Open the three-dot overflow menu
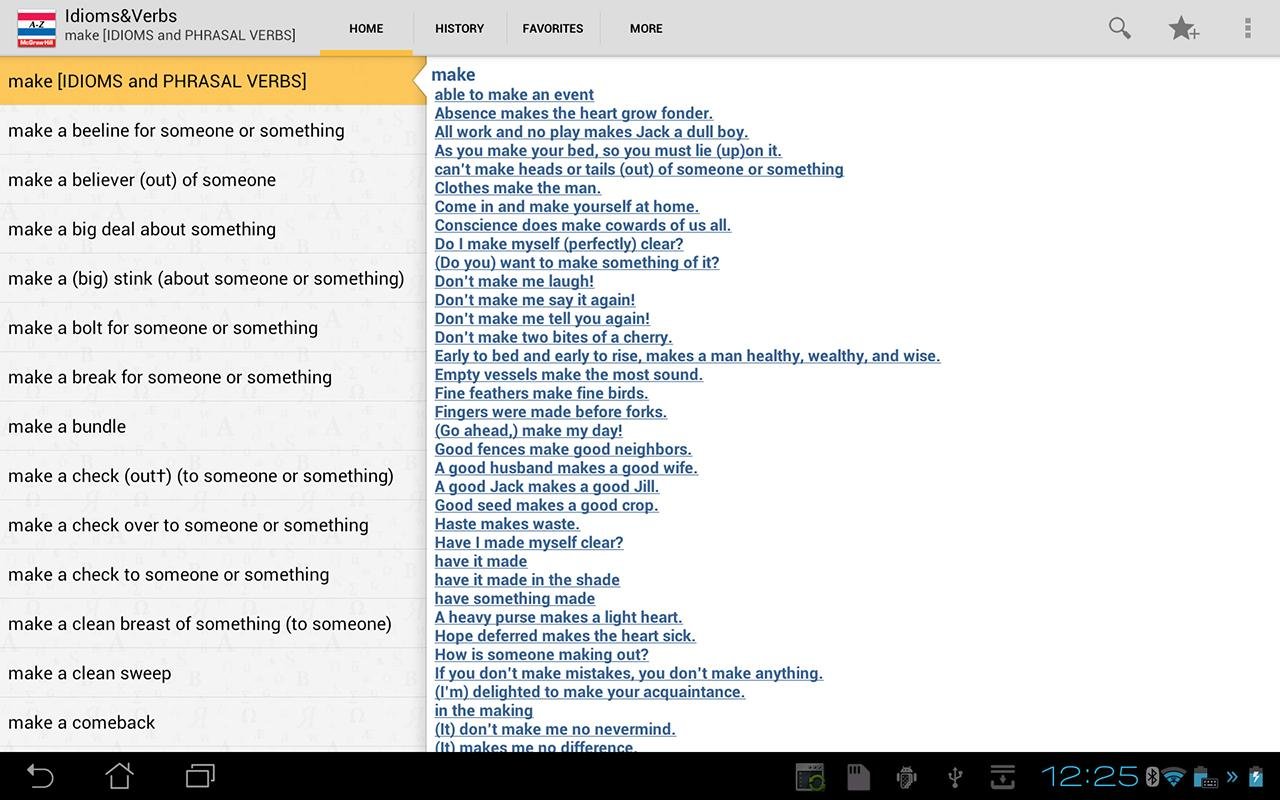 [x=1247, y=28]
